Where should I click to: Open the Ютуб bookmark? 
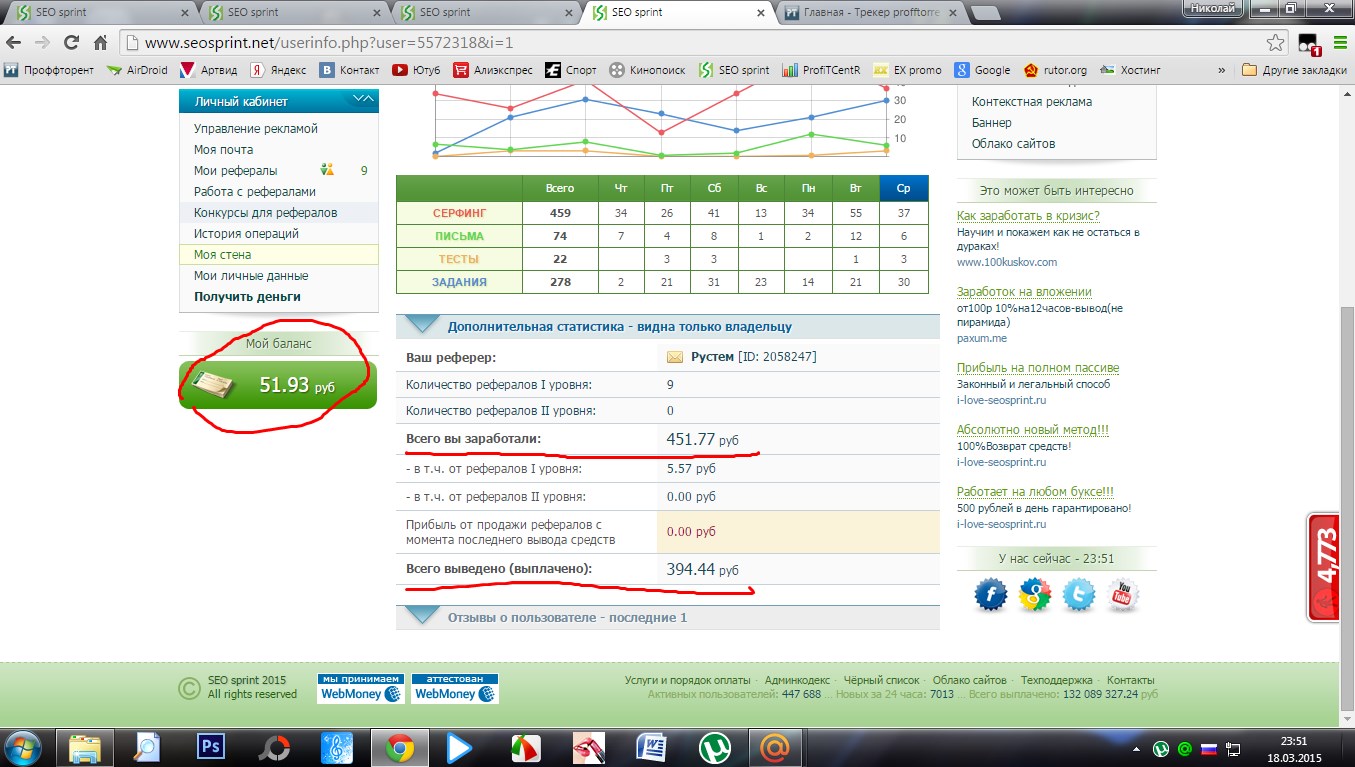(418, 70)
